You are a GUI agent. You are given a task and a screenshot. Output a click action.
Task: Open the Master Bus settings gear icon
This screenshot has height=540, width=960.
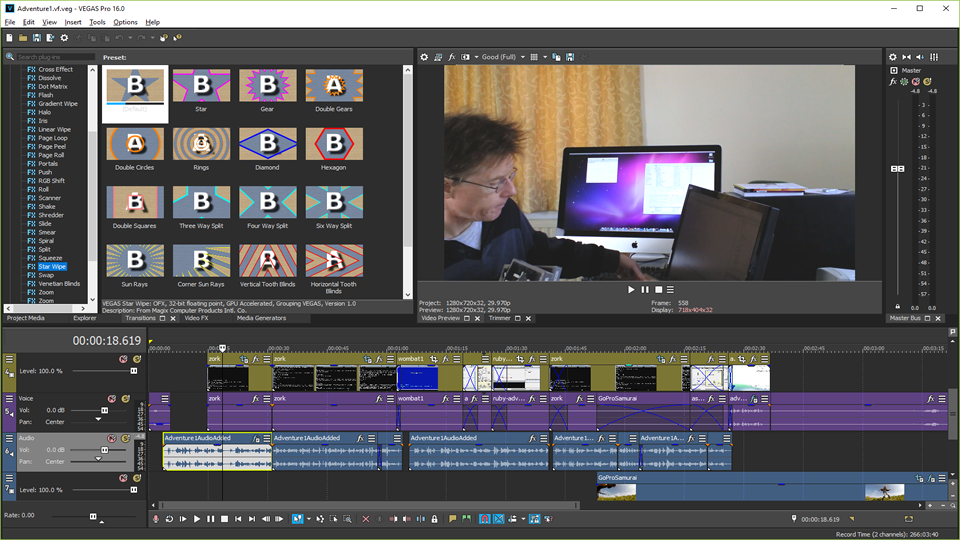click(893, 57)
